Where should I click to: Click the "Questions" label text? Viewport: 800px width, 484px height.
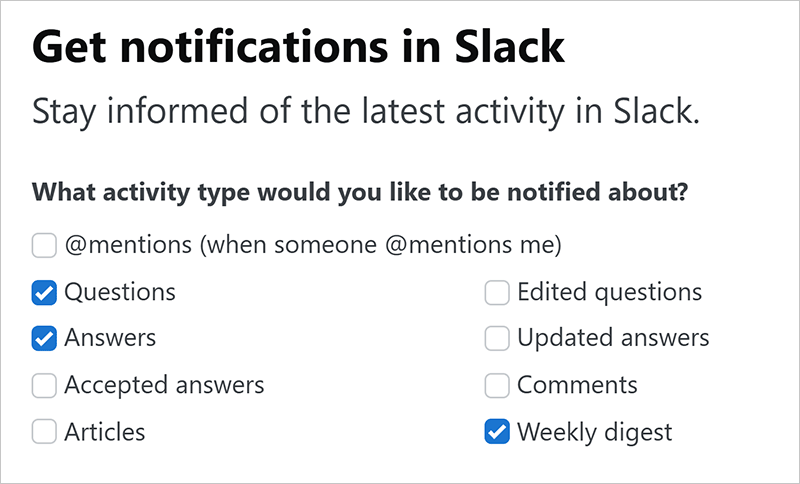(x=120, y=292)
